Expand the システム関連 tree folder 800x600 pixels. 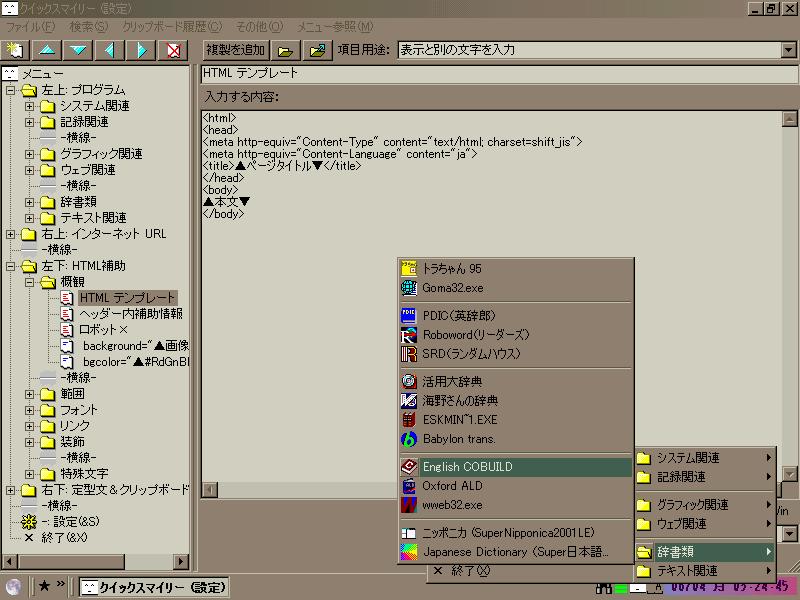(30, 106)
